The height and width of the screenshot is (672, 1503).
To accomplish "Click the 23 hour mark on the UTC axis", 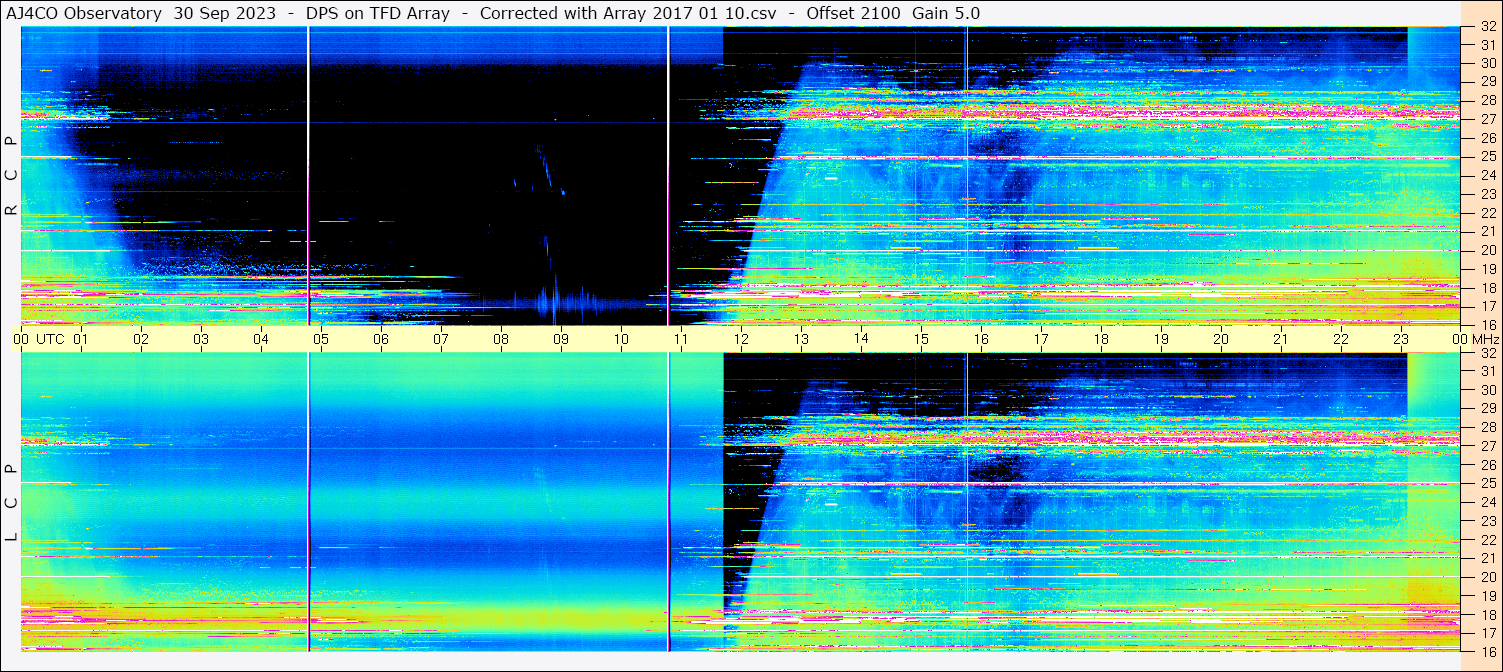I will [x=1401, y=339].
